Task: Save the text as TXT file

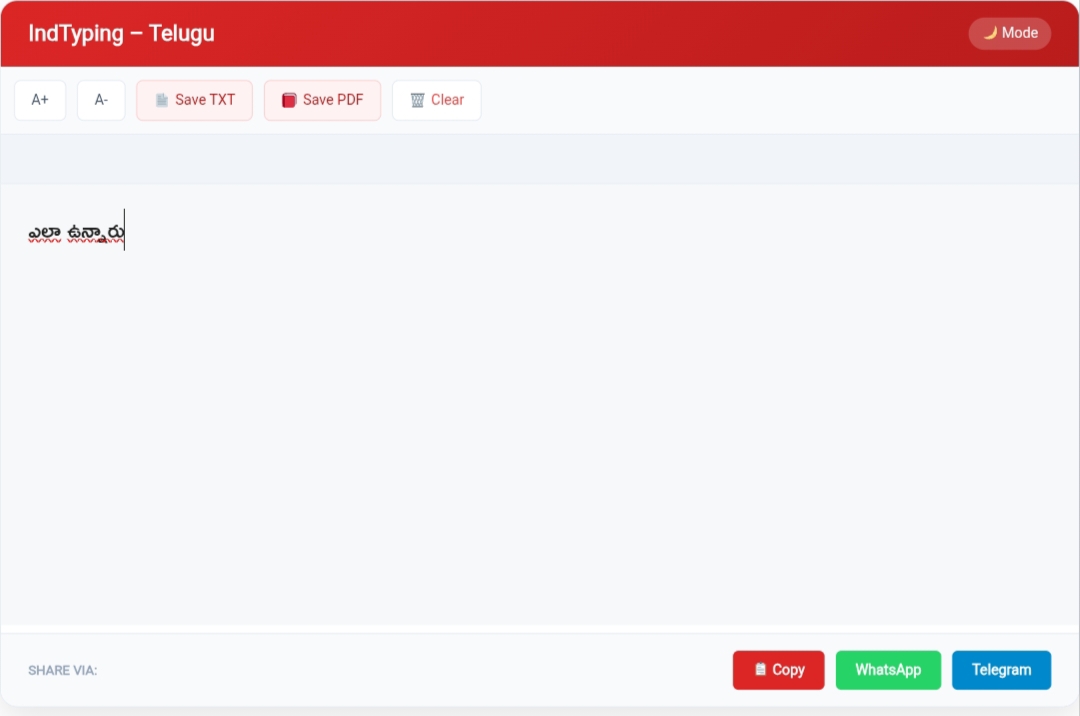Action: [x=194, y=100]
